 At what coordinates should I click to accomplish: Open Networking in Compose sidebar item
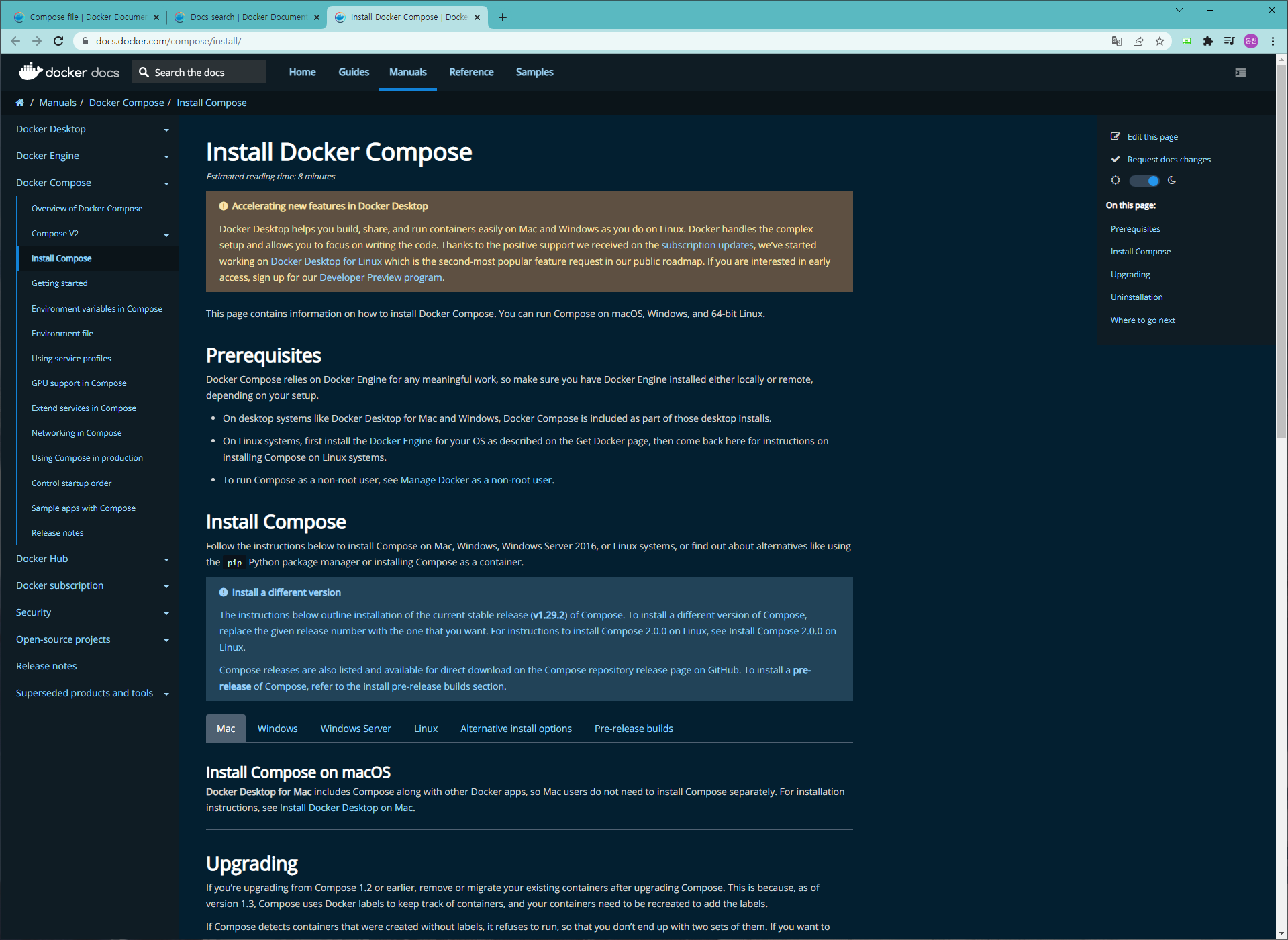click(x=77, y=433)
